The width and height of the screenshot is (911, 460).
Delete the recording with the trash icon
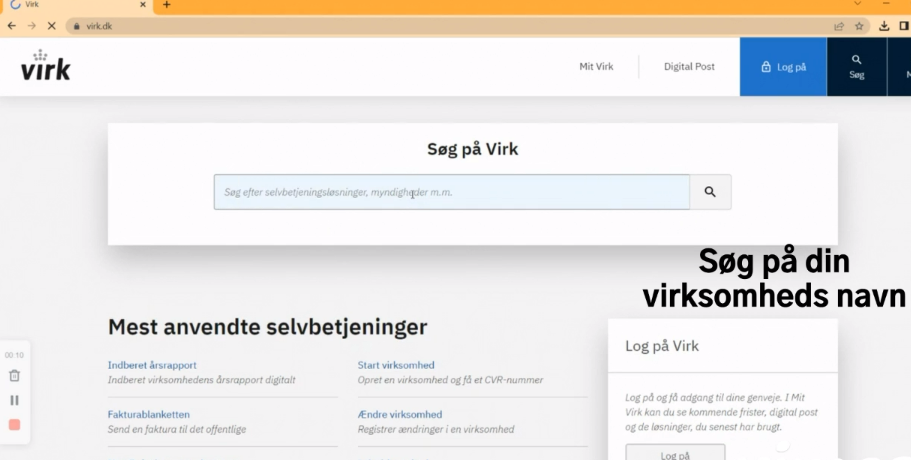pyautogui.click(x=14, y=376)
